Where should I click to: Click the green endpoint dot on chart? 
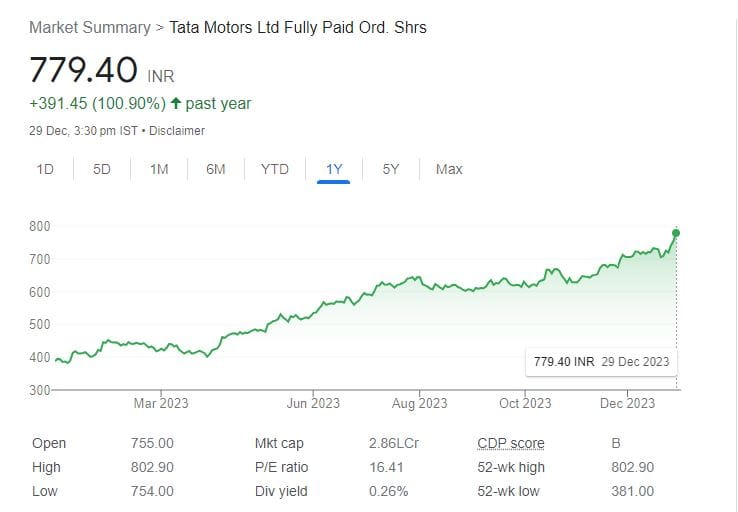click(x=677, y=233)
